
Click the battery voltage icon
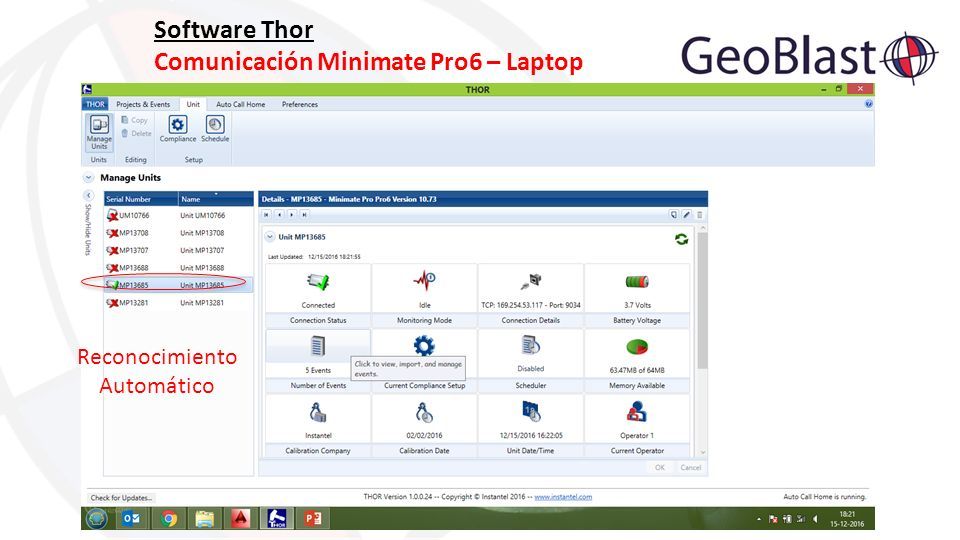[x=637, y=282]
